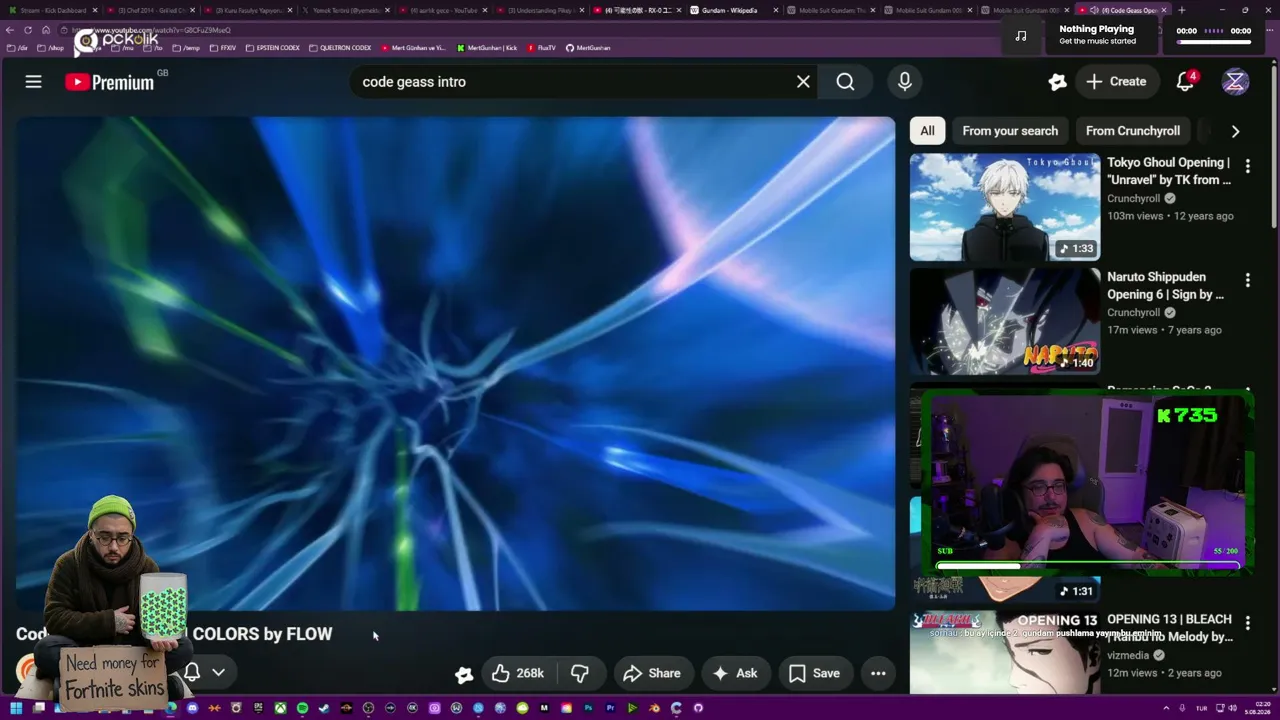Screen dimensions: 1280x720
Task: Toggle channel notification bell under the video
Action: coord(192,672)
